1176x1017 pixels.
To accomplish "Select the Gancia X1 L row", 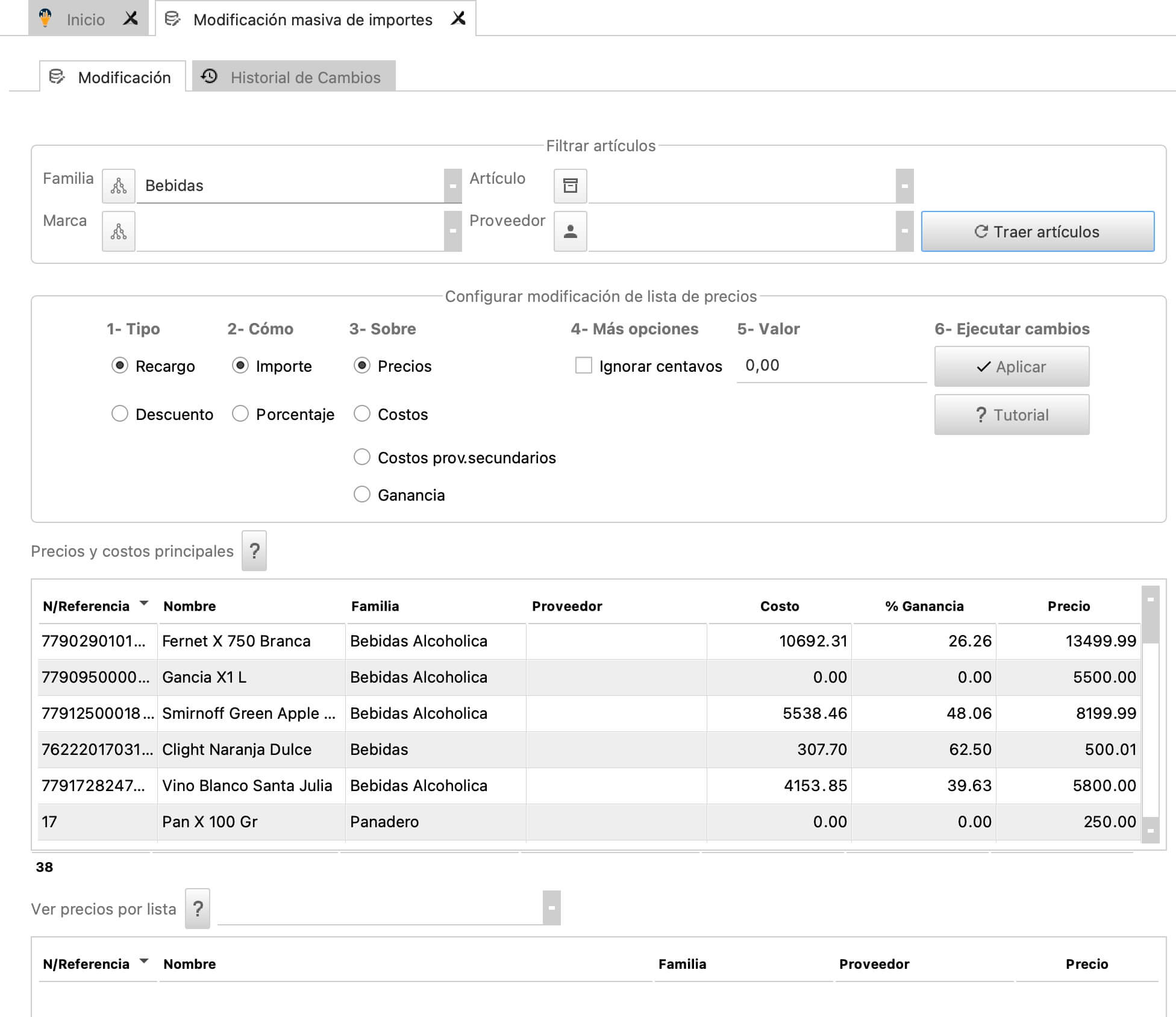I will (589, 677).
